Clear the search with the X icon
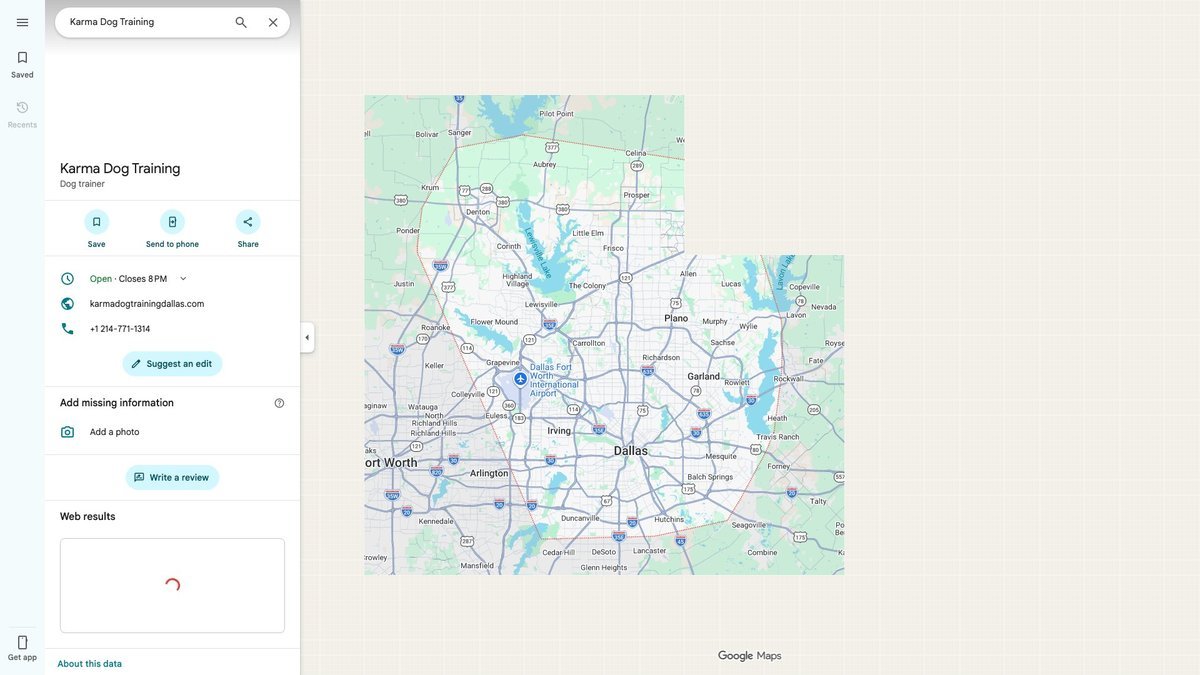1200x675 pixels. pyautogui.click(x=273, y=22)
